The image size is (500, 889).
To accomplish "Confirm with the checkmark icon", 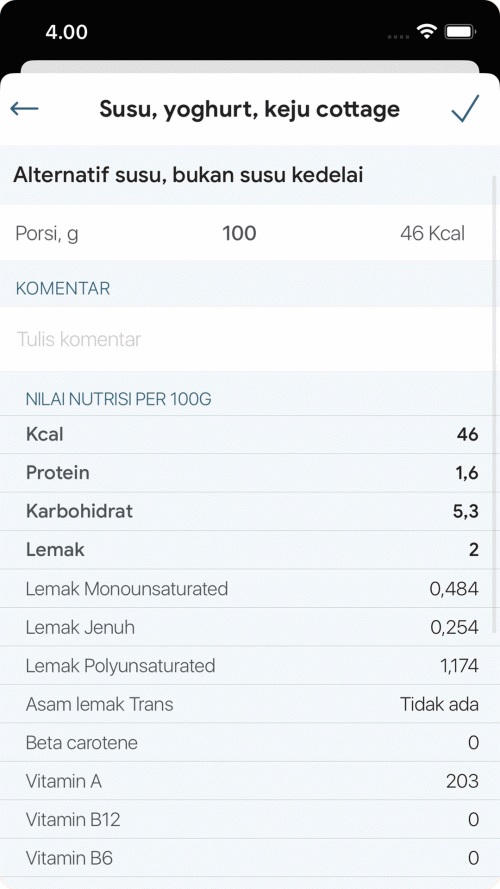I will pyautogui.click(x=465, y=108).
